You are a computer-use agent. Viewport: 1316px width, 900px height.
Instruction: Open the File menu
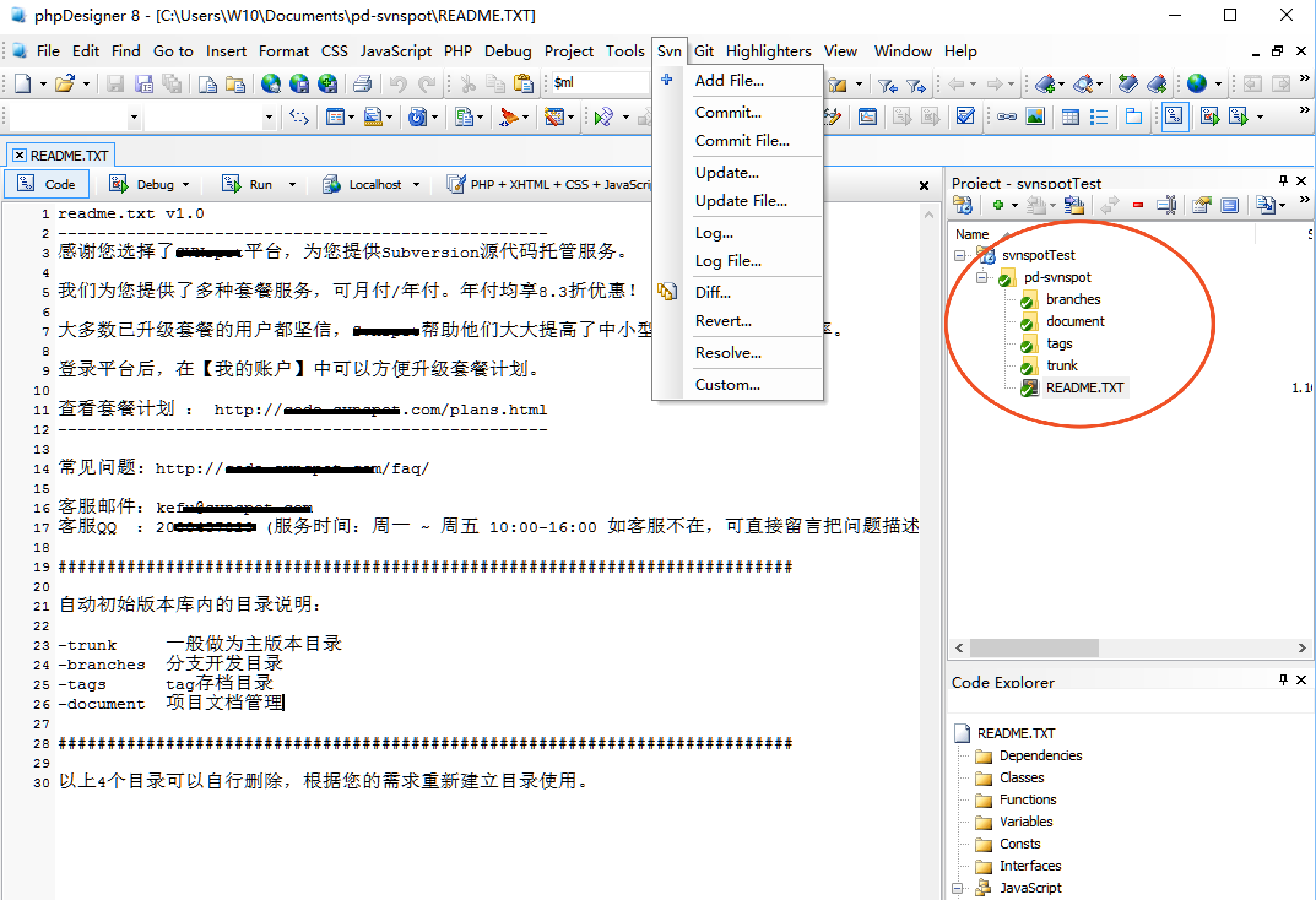tap(48, 51)
